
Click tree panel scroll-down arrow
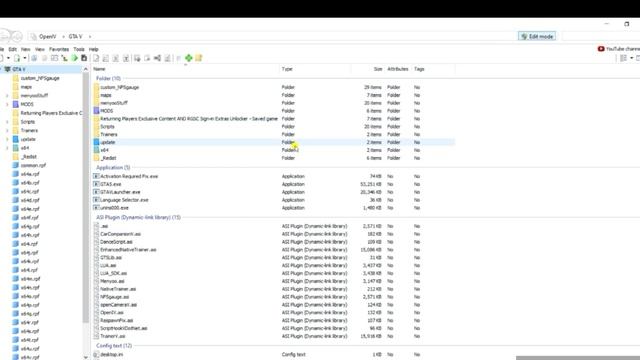pos(85,357)
